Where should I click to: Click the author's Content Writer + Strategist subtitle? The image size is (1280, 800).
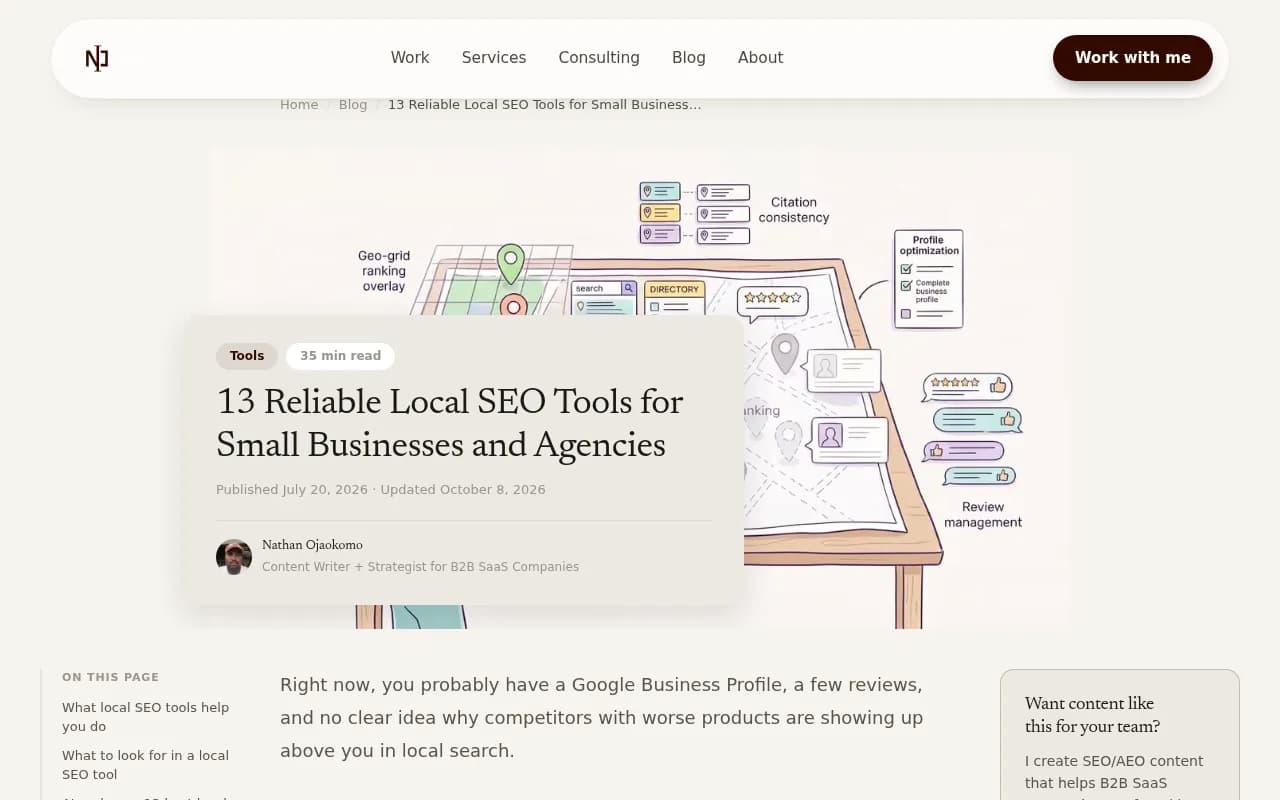[420, 567]
